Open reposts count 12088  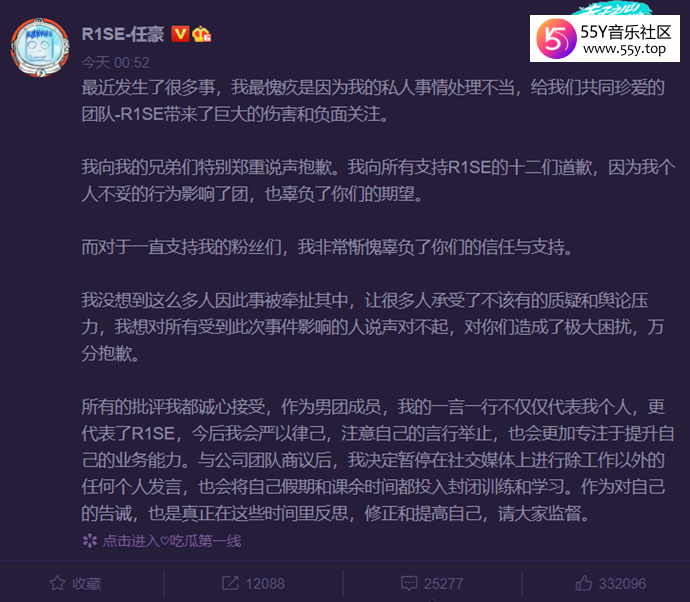coord(265,584)
